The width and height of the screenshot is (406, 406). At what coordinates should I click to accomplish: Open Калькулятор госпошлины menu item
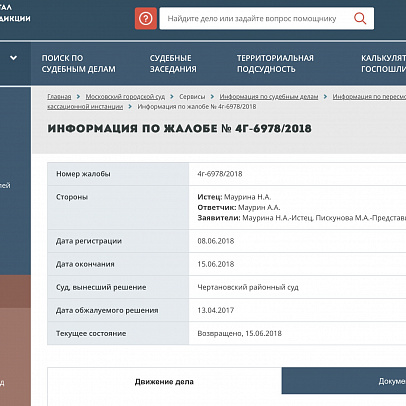383,63
